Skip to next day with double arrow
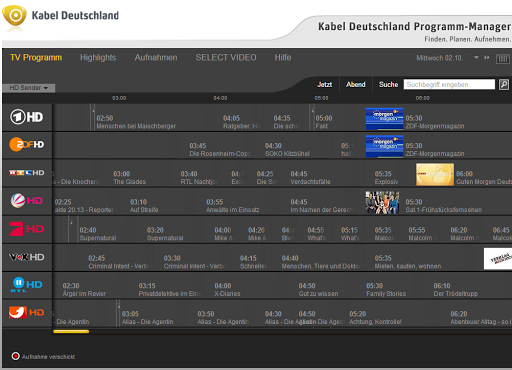512x370 pixels. point(487,58)
